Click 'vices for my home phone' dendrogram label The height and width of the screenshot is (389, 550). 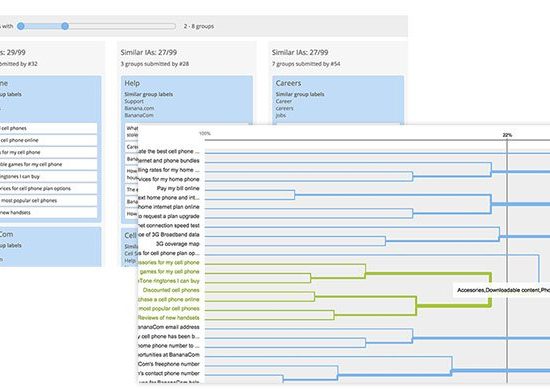(x=169, y=179)
